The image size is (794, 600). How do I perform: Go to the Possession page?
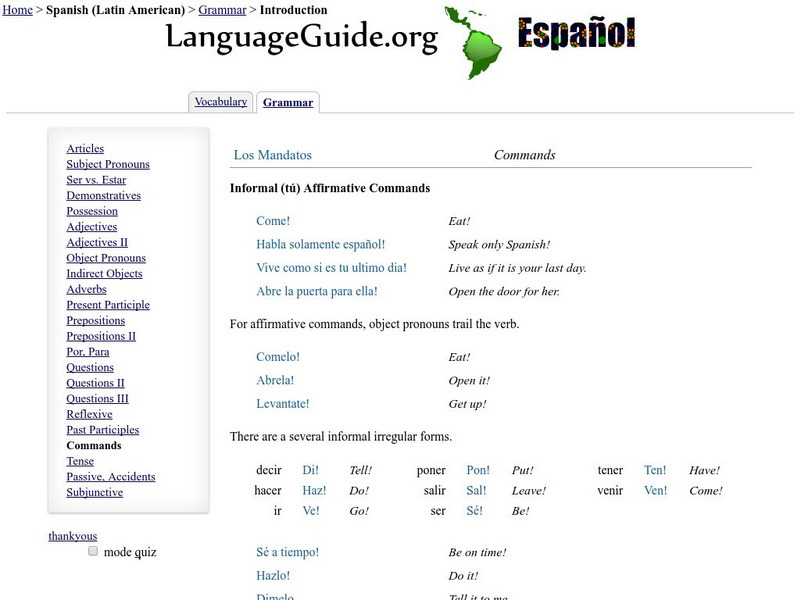tap(92, 211)
